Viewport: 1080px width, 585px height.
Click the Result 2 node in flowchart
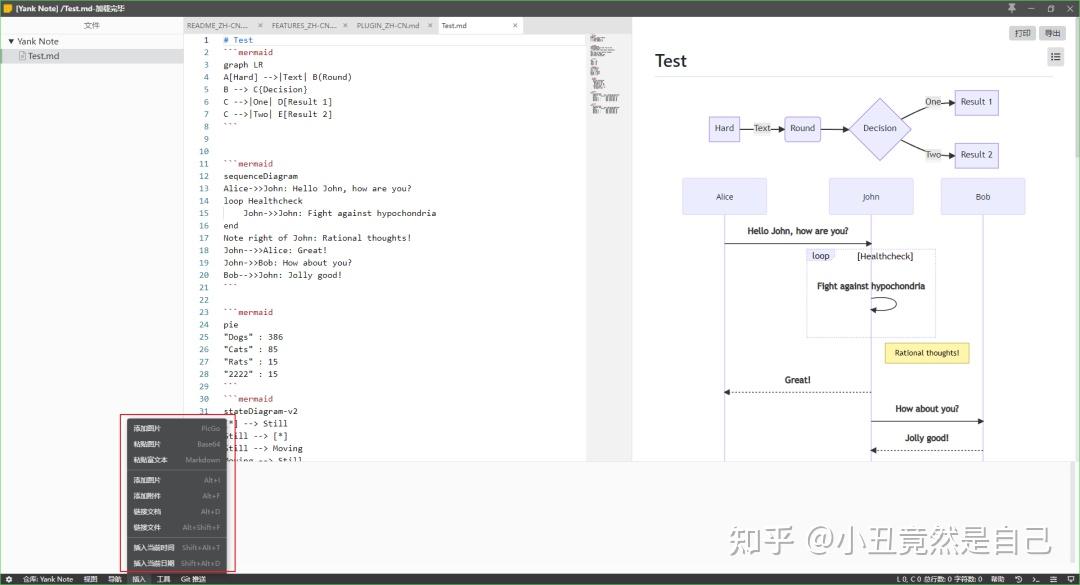[x=977, y=155]
